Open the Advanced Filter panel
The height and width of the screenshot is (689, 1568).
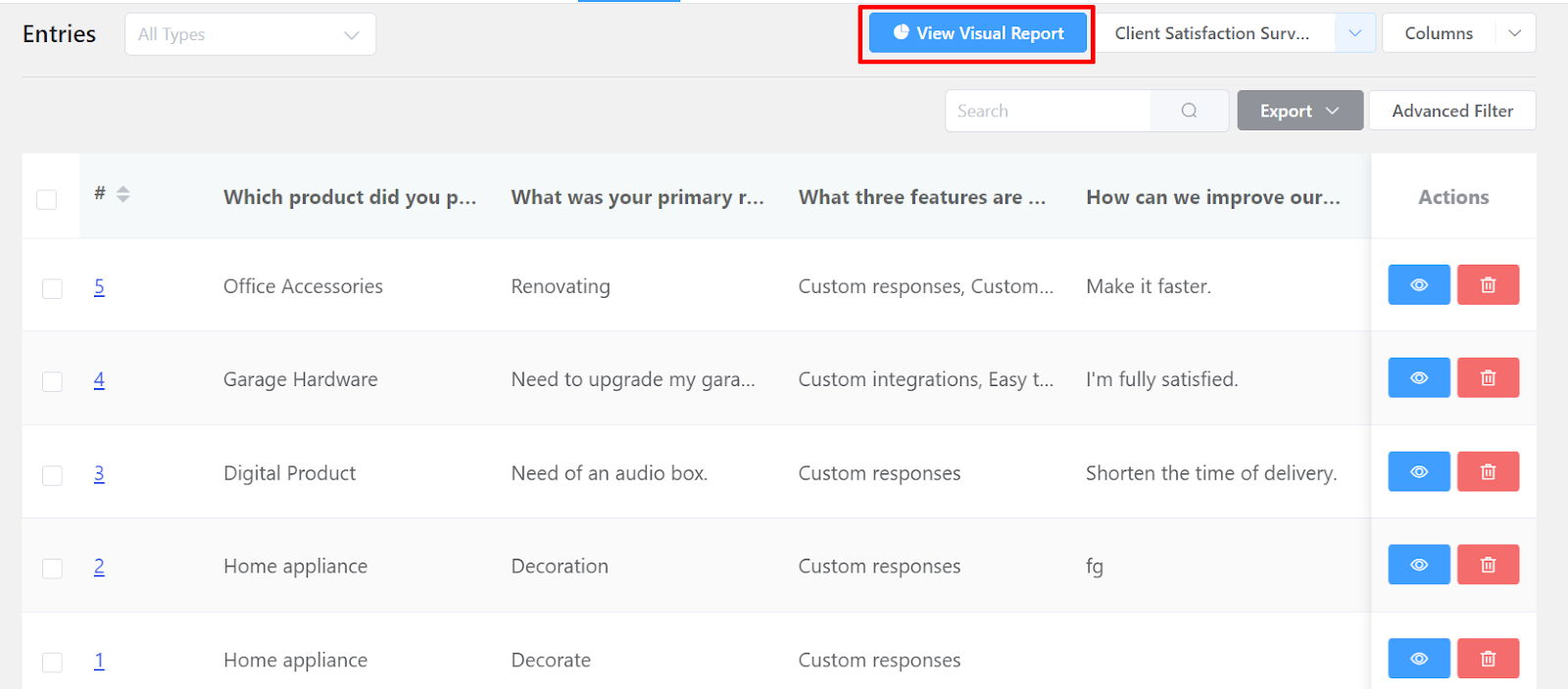[x=1451, y=111]
